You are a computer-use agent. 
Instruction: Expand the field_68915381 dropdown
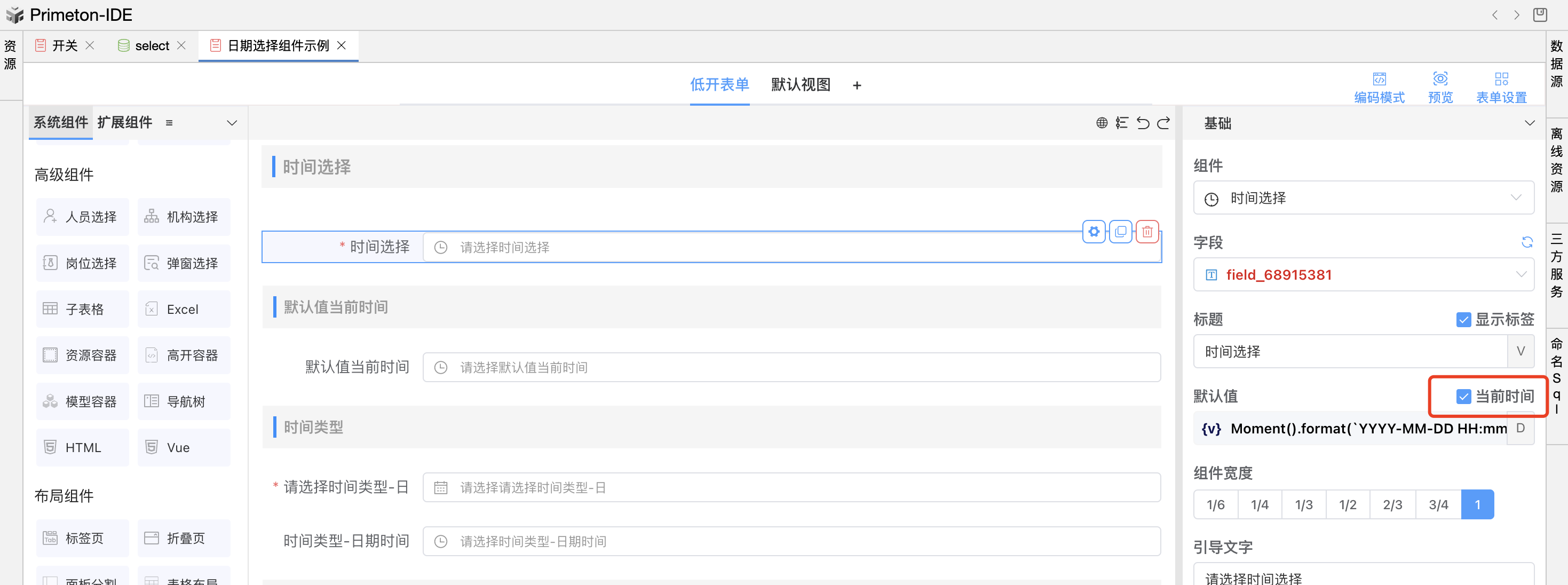[1363, 274]
